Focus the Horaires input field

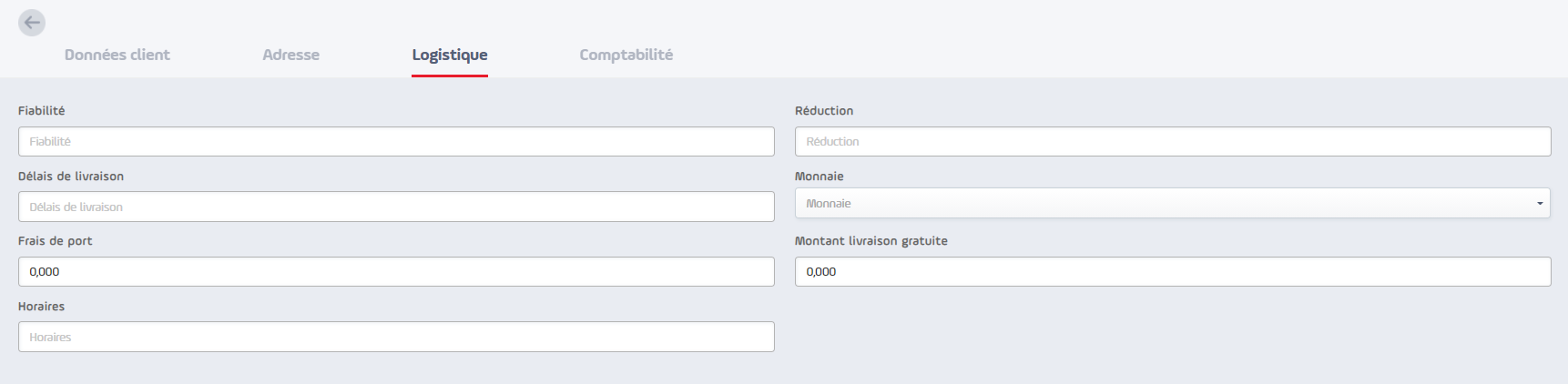pyautogui.click(x=396, y=337)
